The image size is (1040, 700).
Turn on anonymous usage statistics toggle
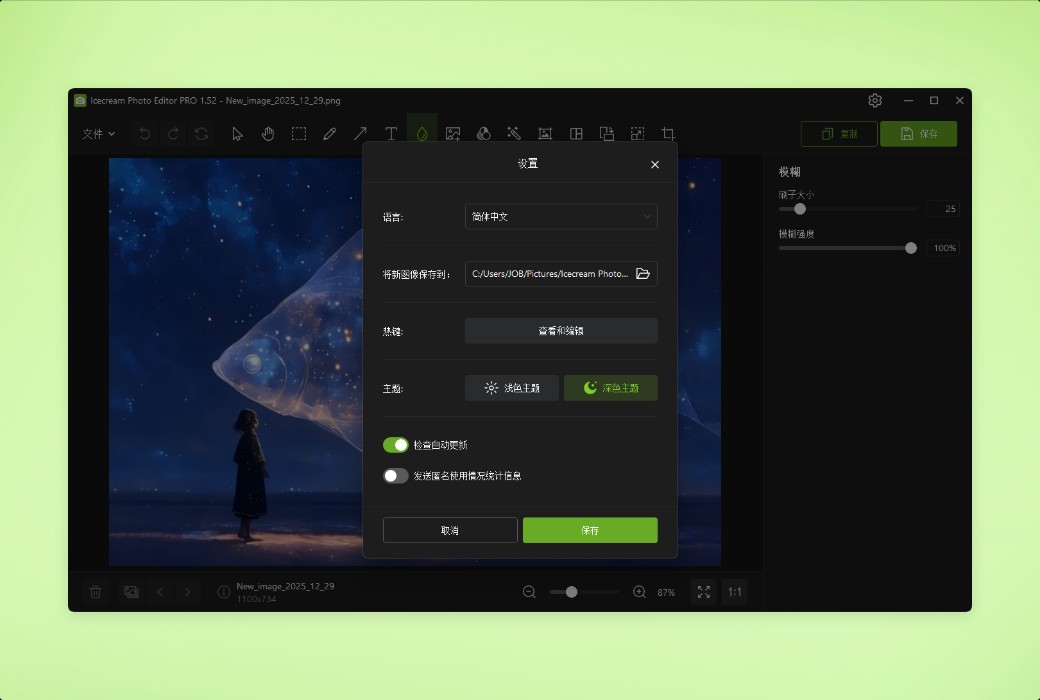[396, 477]
